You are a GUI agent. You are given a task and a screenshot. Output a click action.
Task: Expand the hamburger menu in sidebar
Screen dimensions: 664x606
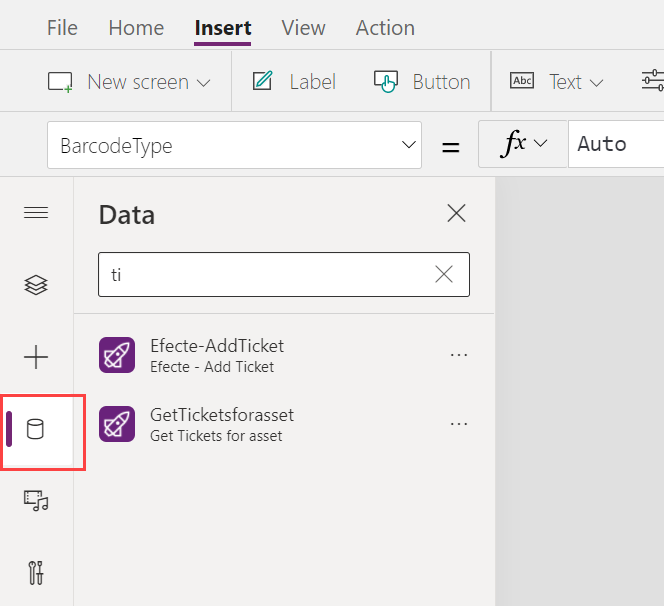[36, 213]
